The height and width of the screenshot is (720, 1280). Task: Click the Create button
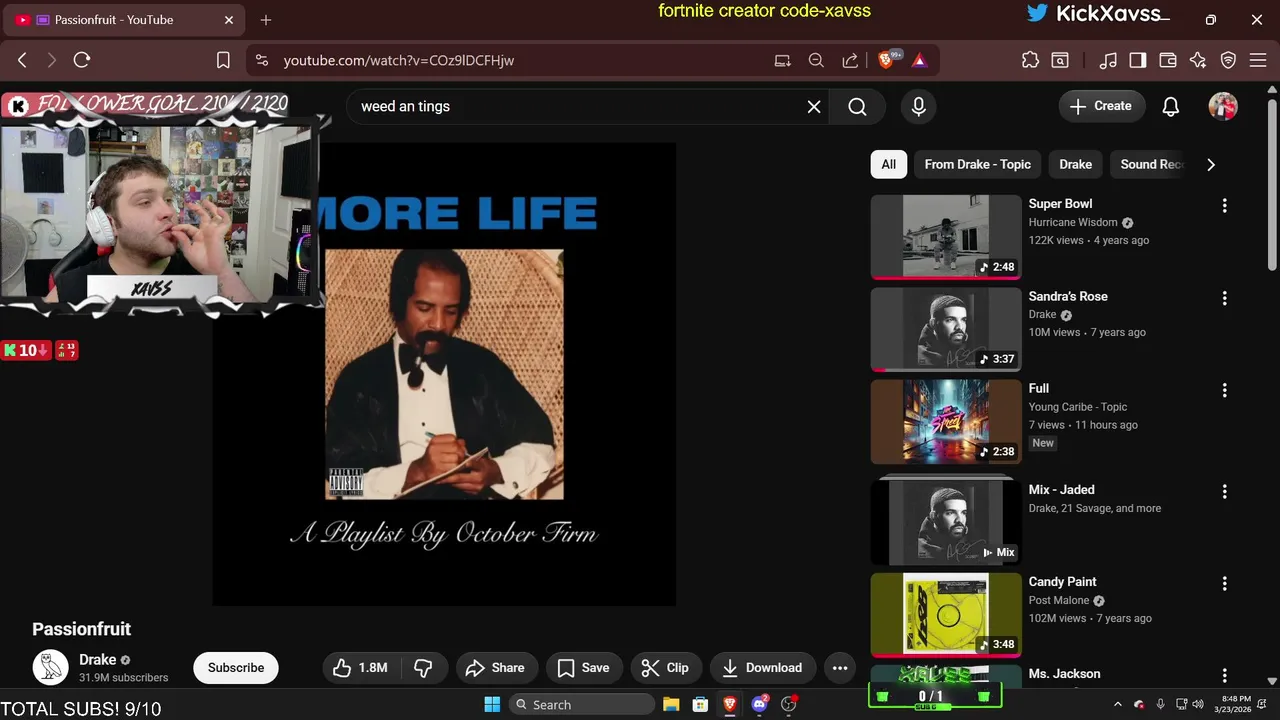point(1101,106)
